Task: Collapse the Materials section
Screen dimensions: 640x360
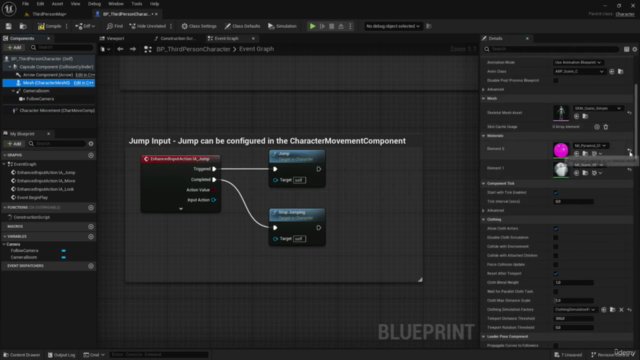Action: pyautogui.click(x=484, y=136)
